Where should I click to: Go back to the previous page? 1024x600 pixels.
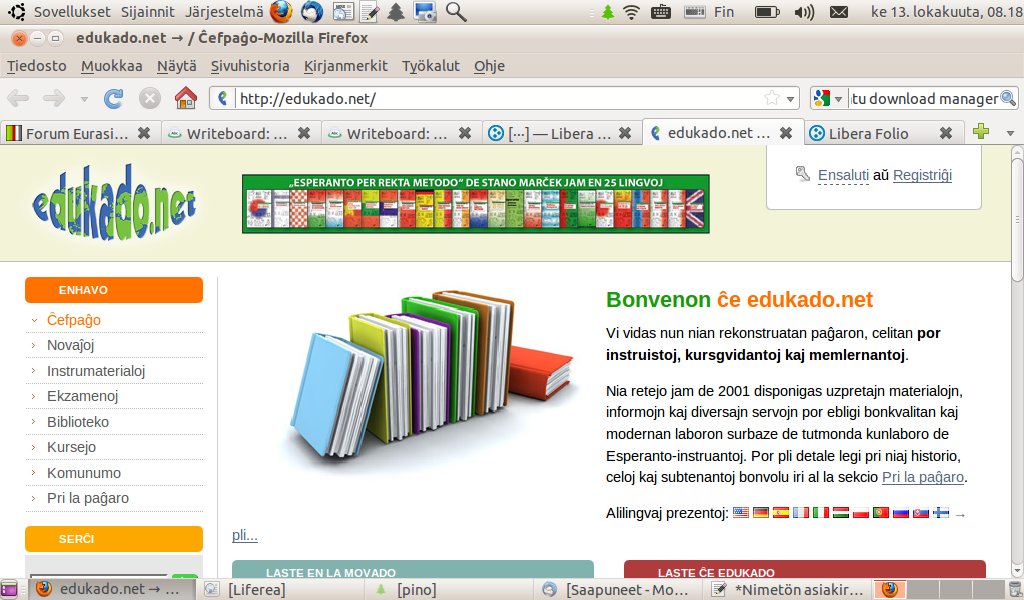(18, 99)
